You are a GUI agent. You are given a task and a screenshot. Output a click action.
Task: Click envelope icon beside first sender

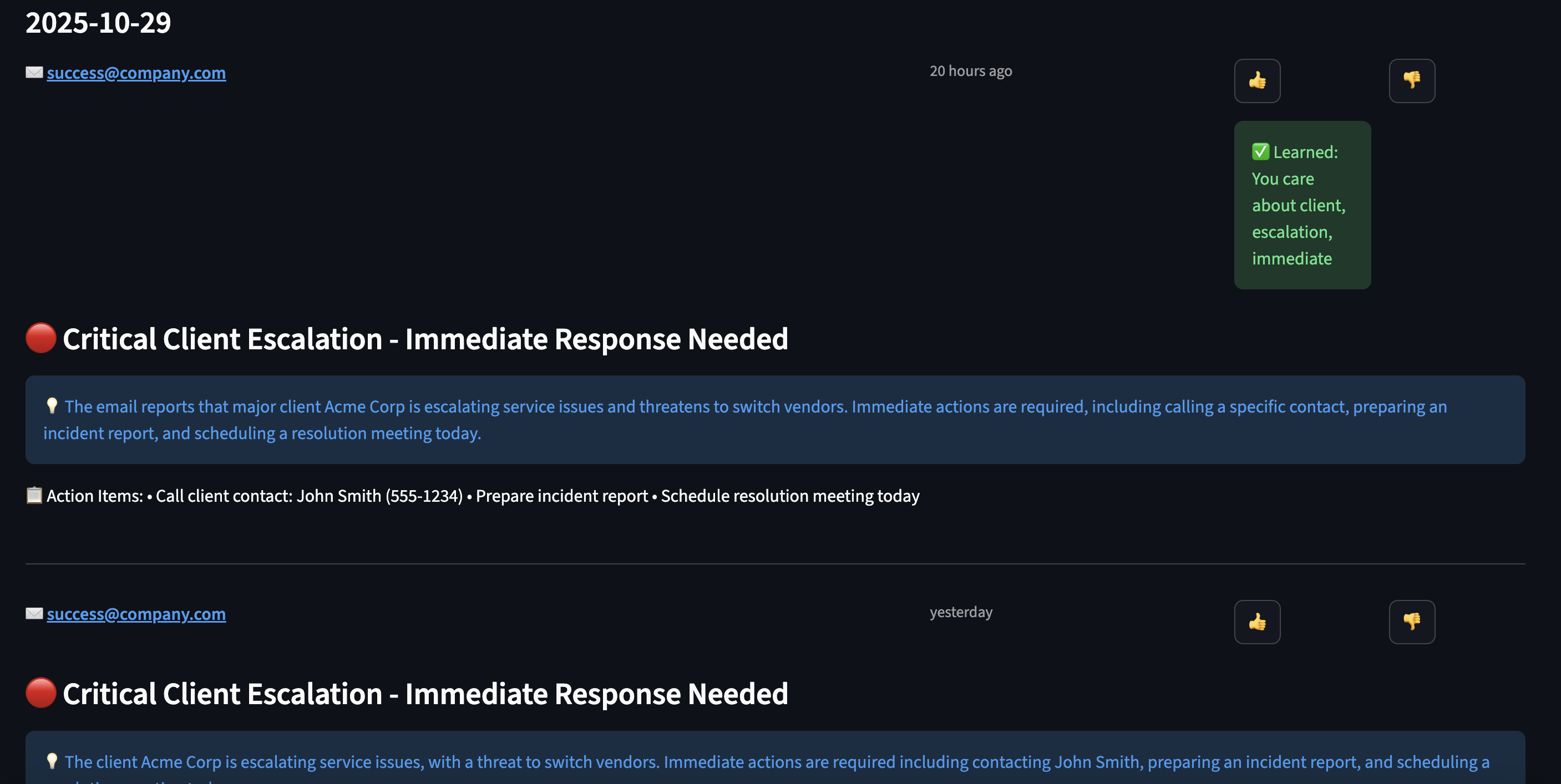34,73
